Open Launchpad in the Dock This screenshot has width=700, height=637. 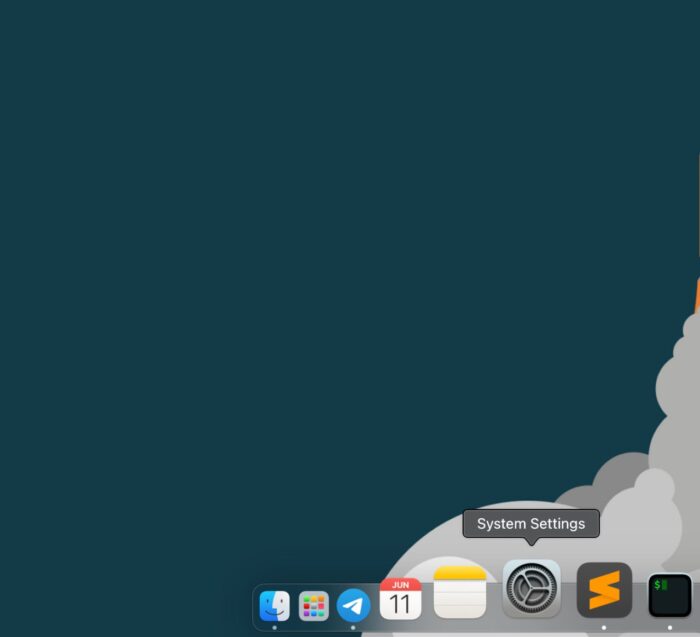(314, 606)
